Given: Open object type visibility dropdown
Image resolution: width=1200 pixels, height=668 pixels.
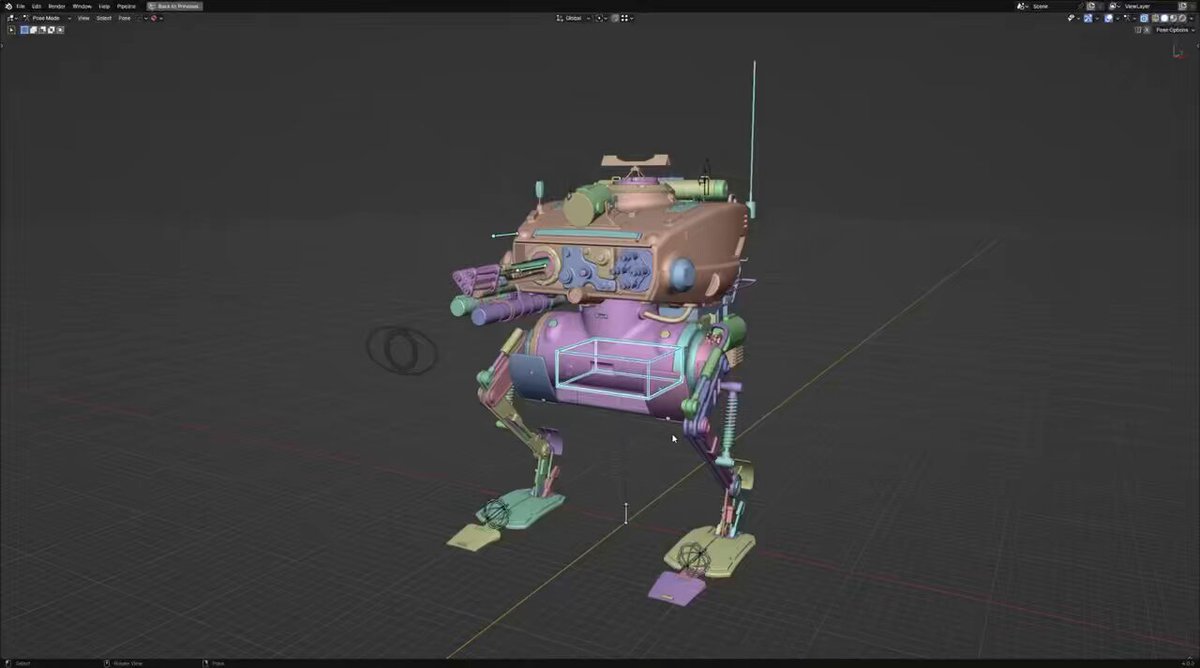Looking at the screenshot, I should pos(1074,18).
